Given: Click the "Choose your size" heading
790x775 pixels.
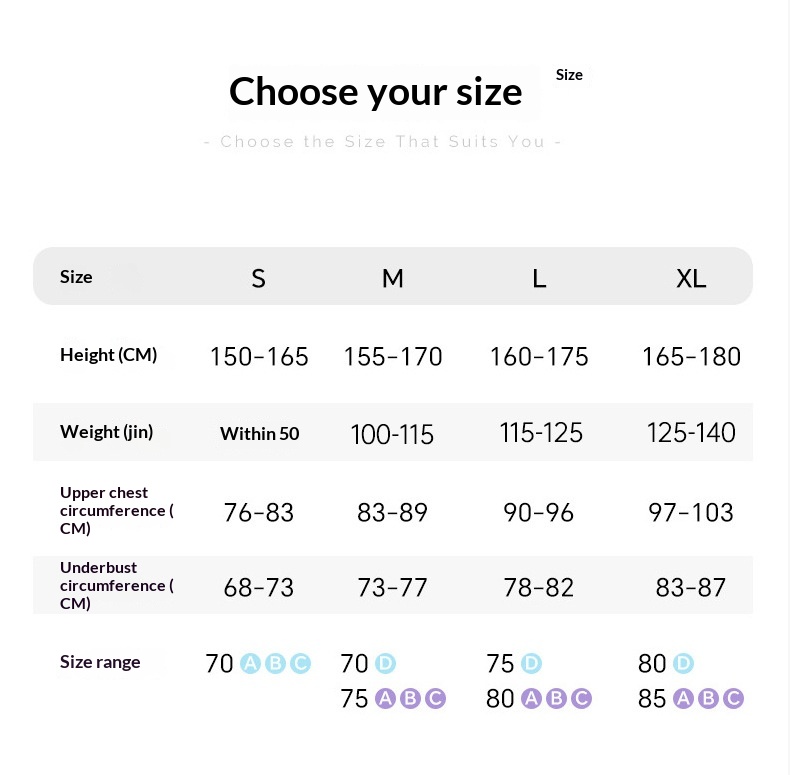Looking at the screenshot, I should coord(375,91).
